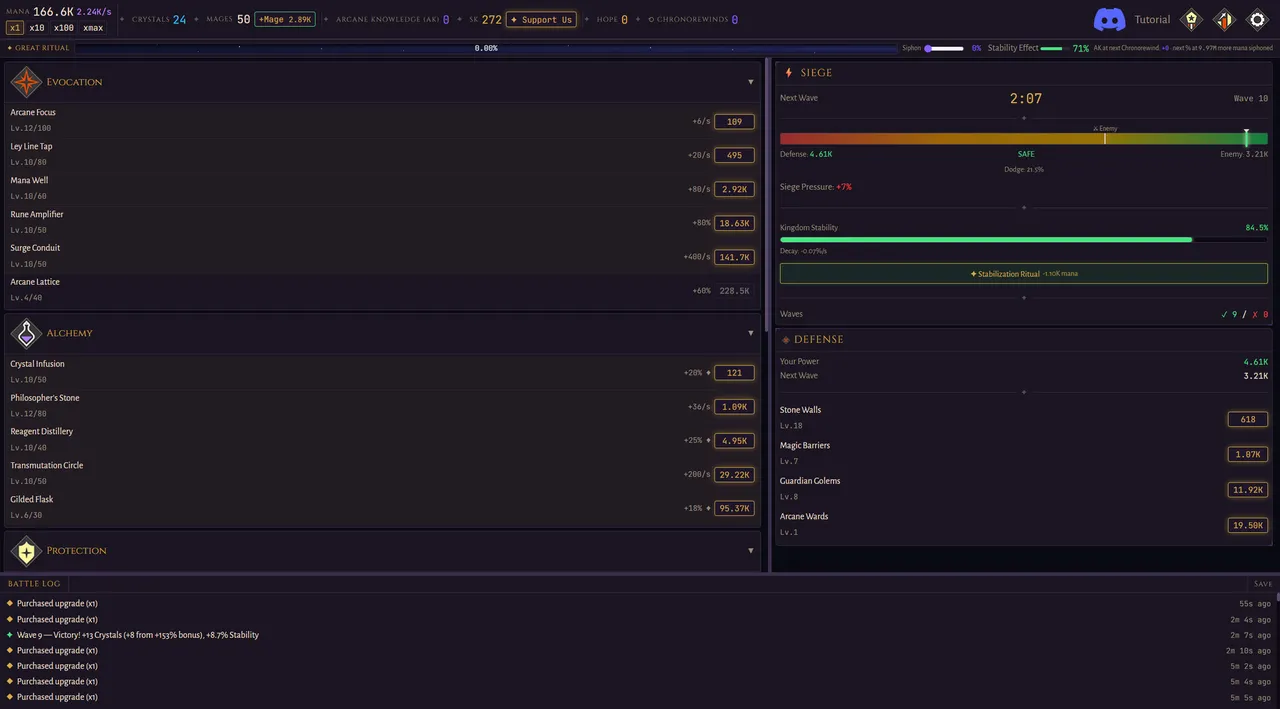The height and width of the screenshot is (709, 1280).
Task: Click the Arcane Focus upgrade name
Action: coord(33,113)
